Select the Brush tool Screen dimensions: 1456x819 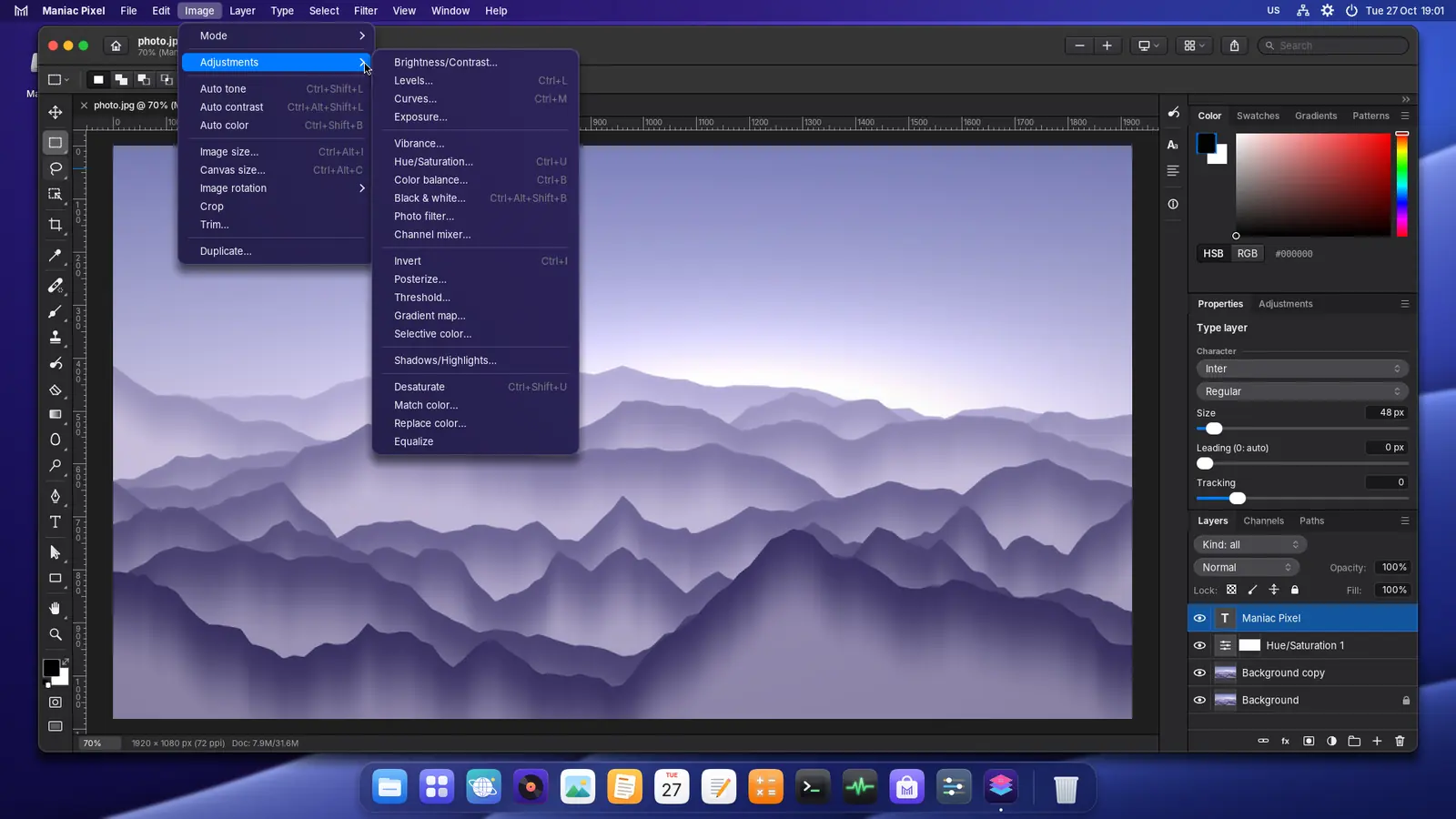click(56, 312)
